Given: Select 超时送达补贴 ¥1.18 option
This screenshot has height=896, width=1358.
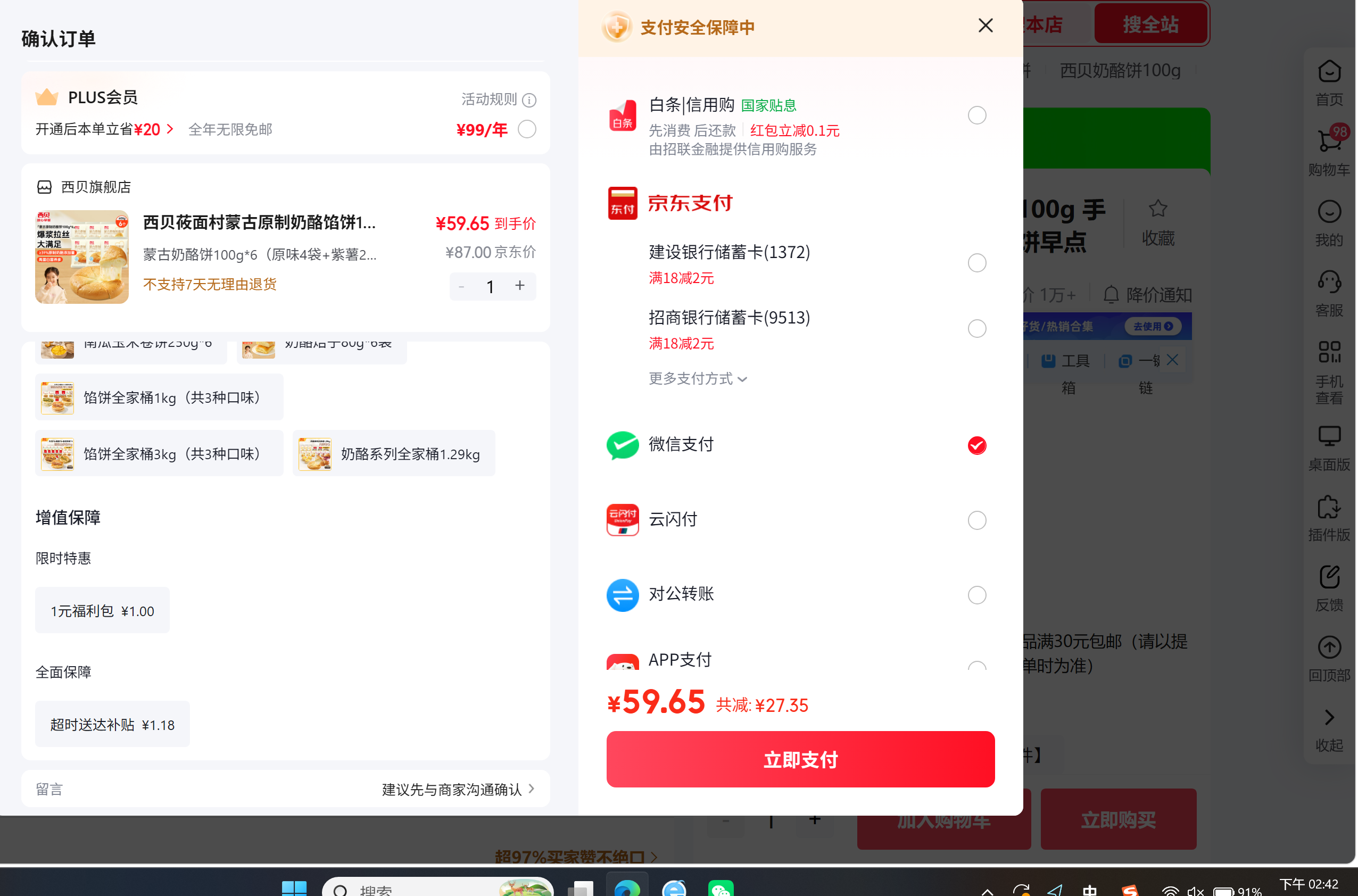Looking at the screenshot, I should click(x=113, y=725).
